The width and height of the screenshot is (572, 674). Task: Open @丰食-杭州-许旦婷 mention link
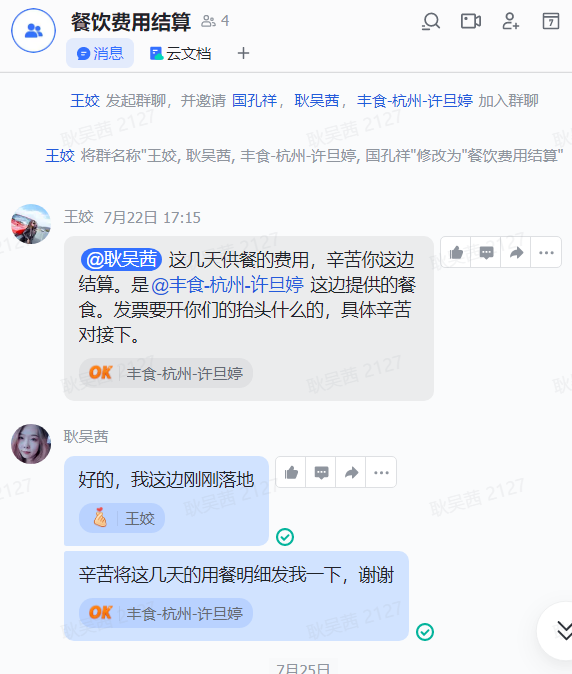click(x=227, y=285)
